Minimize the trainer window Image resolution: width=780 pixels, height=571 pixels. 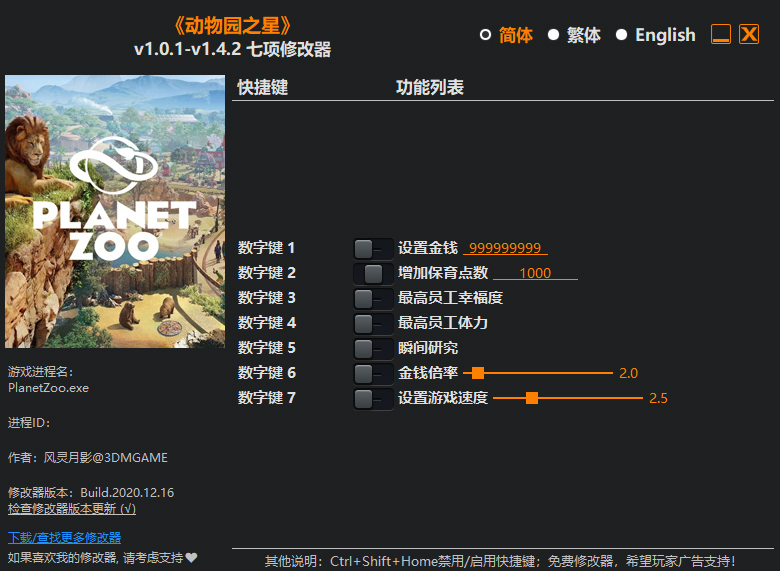(x=721, y=34)
